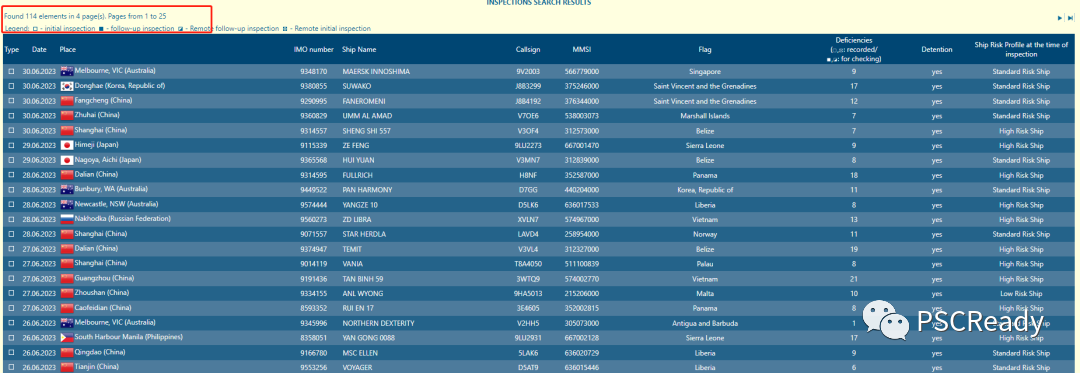Click the inspection type icon for SUWAKO row

[11, 87]
